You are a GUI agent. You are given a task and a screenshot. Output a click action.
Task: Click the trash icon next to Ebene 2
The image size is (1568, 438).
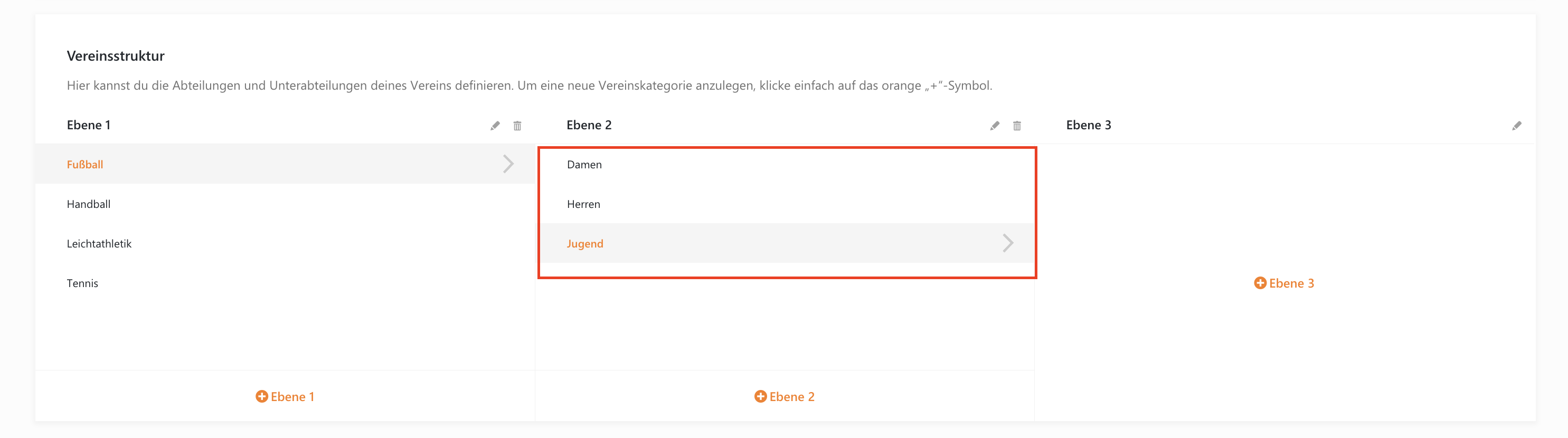pyautogui.click(x=1016, y=125)
